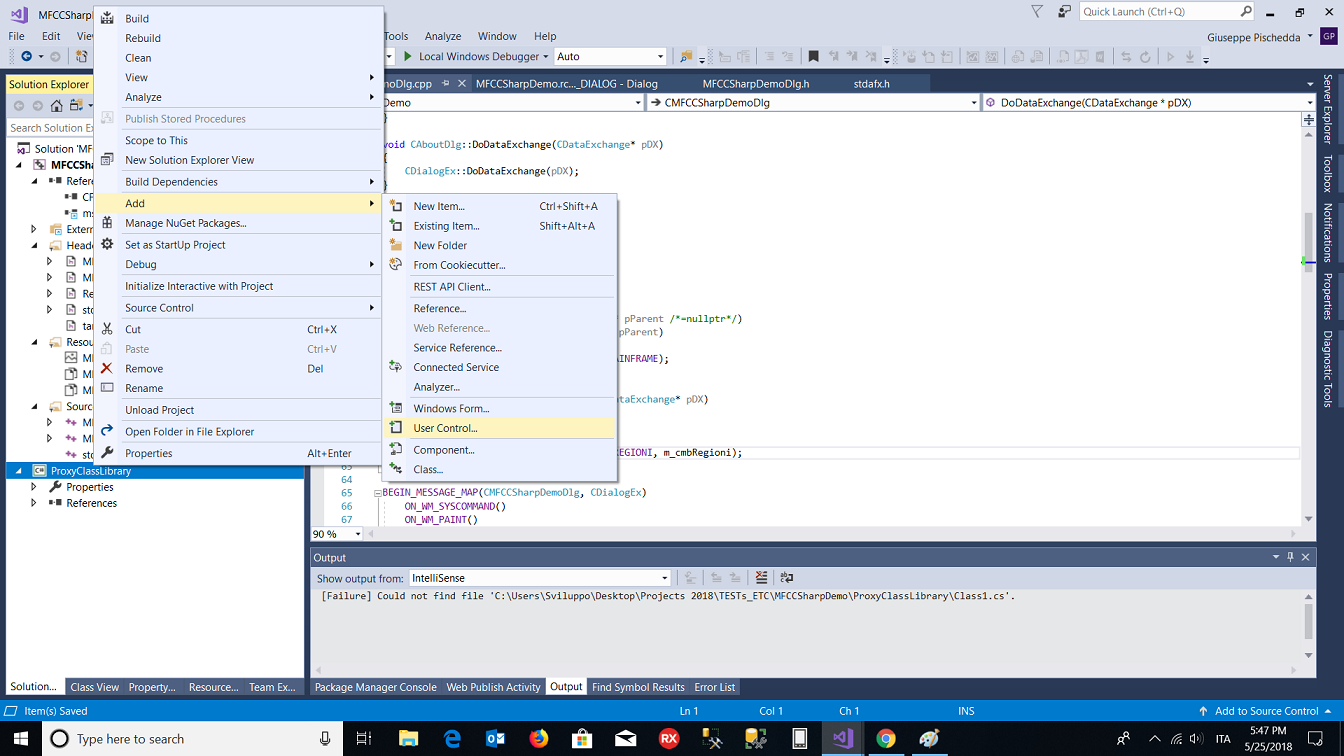The image size is (1344, 756).
Task: Click the bookmark toolbar icon
Action: click(813, 57)
